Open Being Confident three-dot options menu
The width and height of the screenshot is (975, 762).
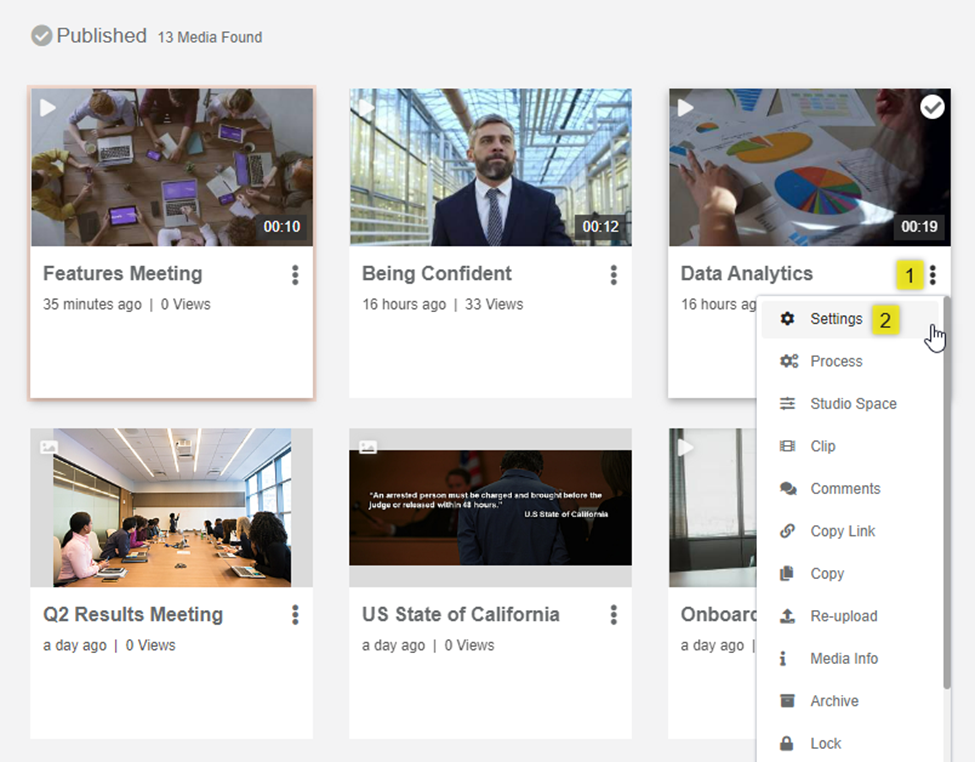[x=613, y=275]
